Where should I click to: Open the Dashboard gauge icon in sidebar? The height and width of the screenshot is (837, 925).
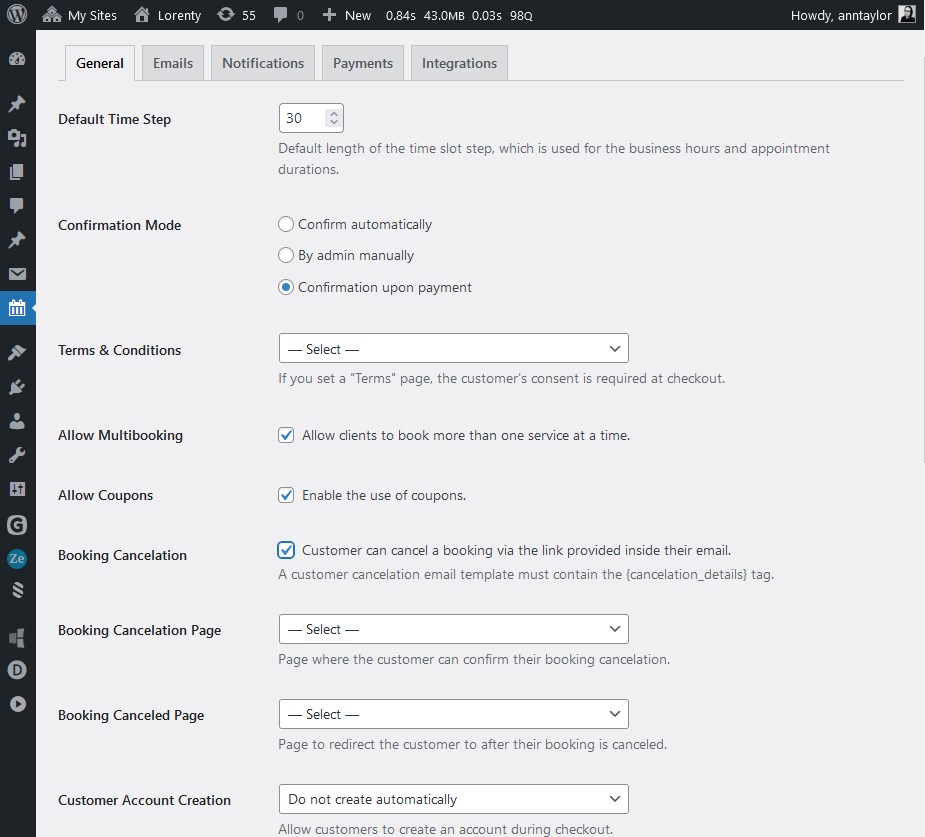[x=17, y=58]
